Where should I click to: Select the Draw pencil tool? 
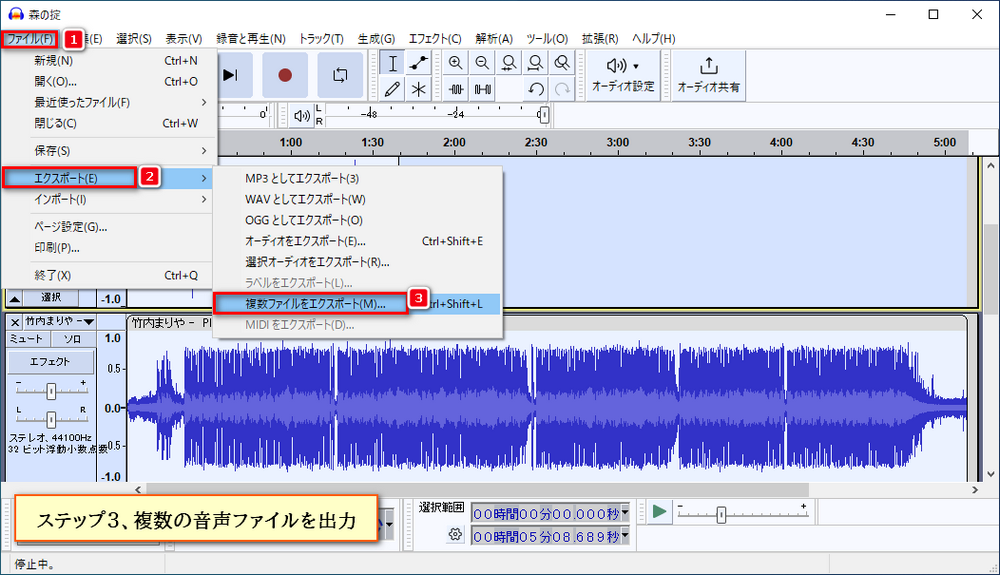tap(393, 89)
